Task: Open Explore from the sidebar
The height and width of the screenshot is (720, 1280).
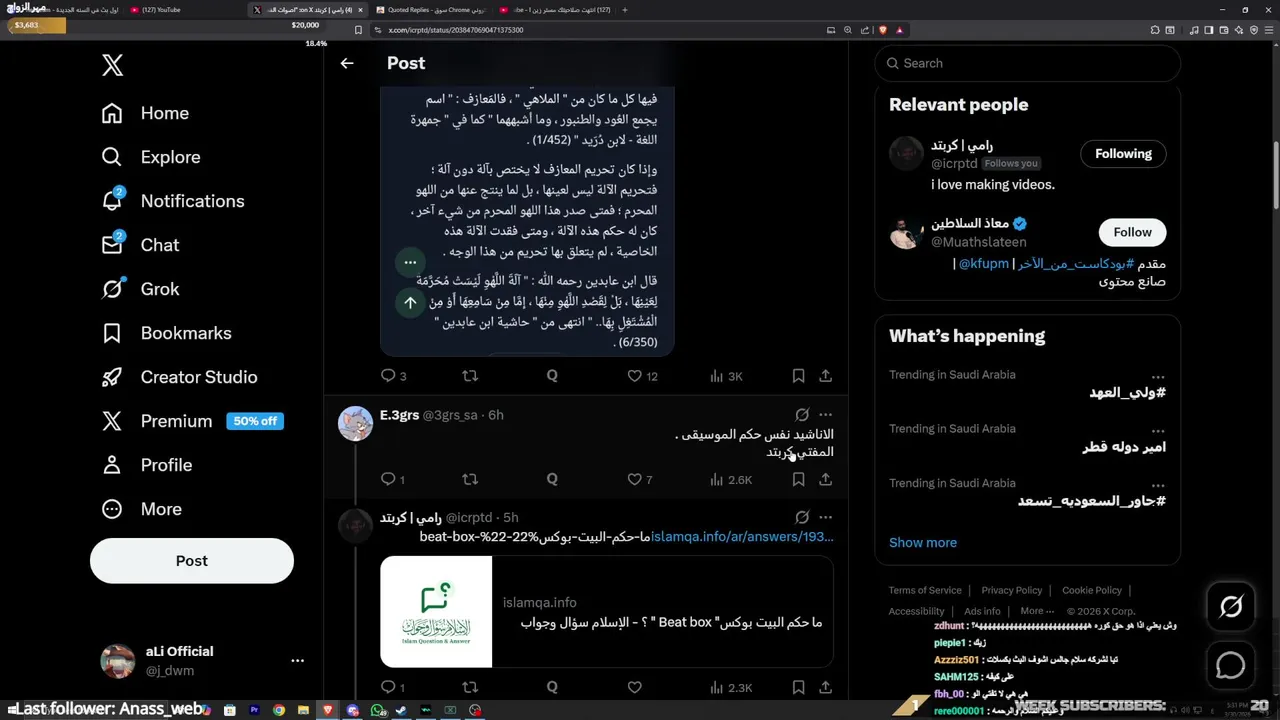Action: tap(151, 157)
